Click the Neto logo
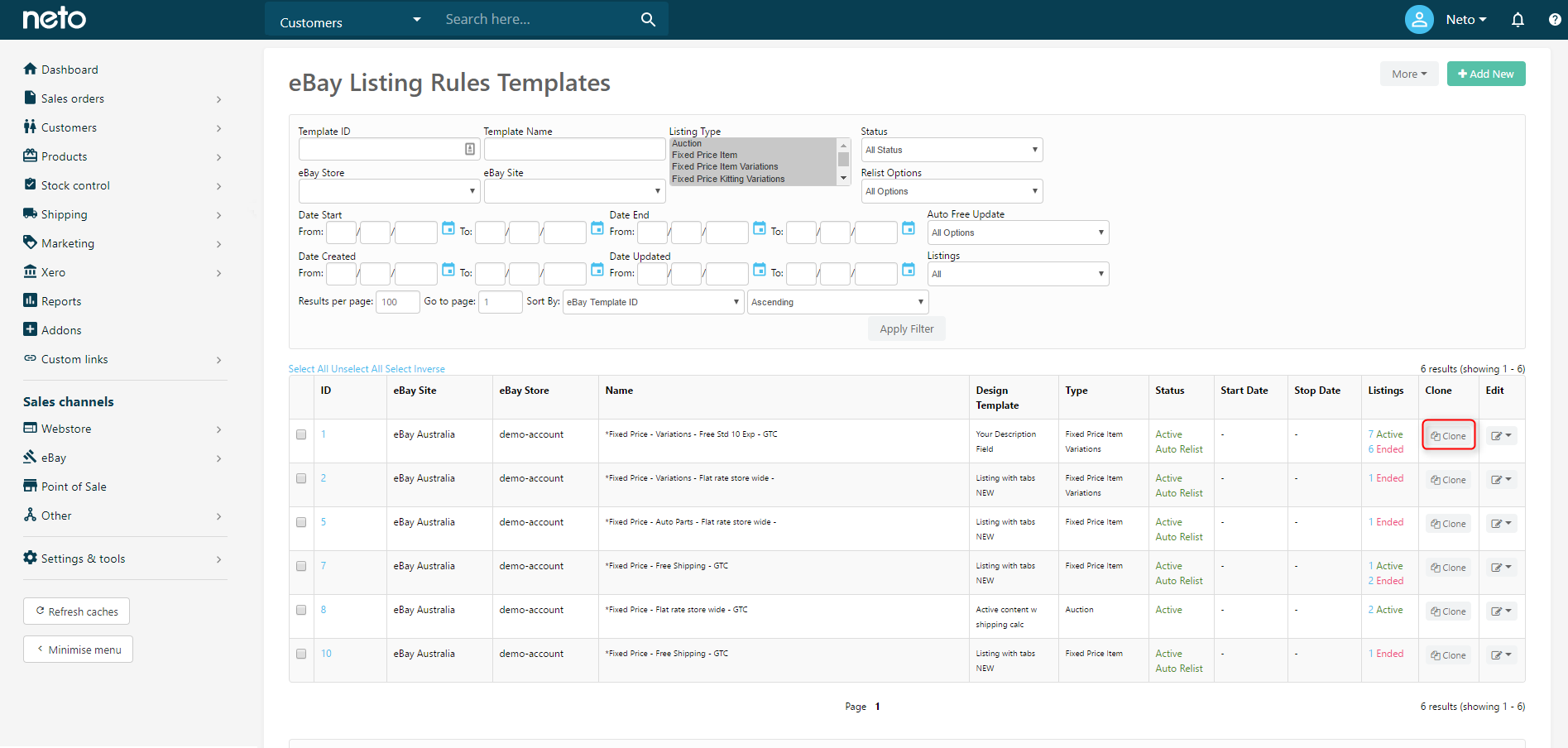Viewport: 1568px width, 748px height. click(54, 18)
